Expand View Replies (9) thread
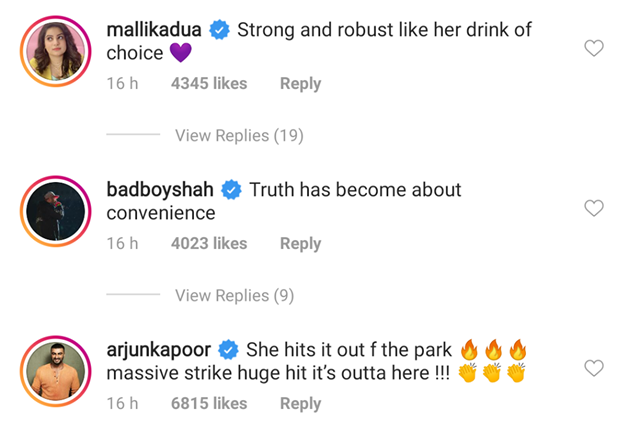The image size is (640, 445). click(x=235, y=296)
